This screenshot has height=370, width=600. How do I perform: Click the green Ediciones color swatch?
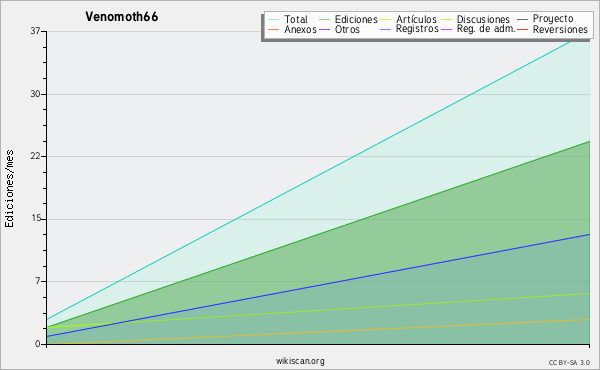[324, 20]
